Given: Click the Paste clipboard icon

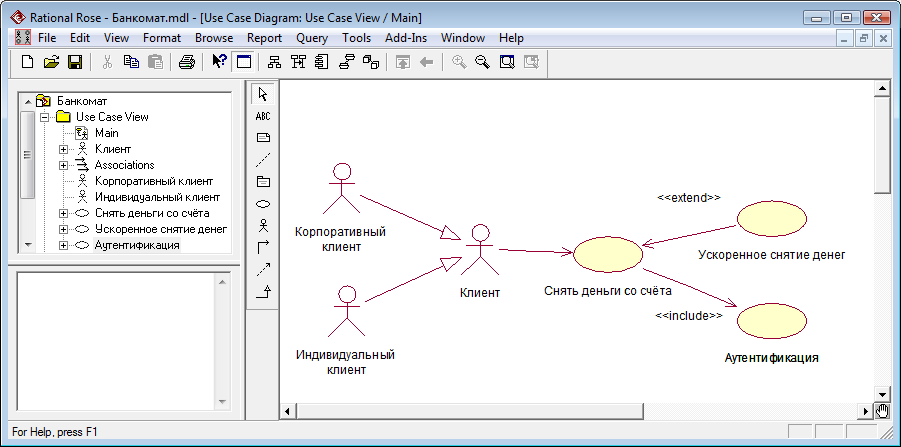Looking at the screenshot, I should coord(155,62).
